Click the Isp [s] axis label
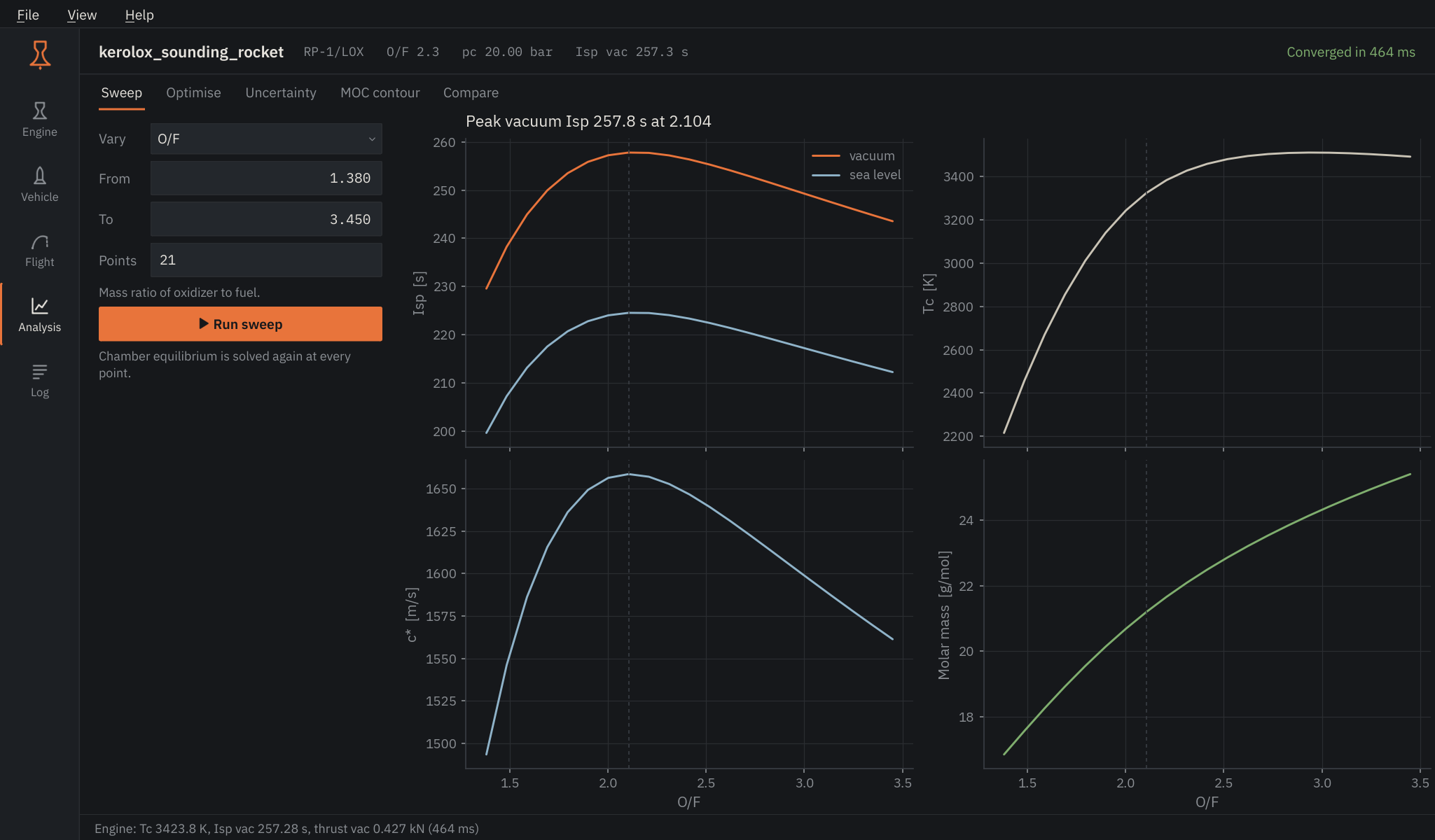 [419, 293]
